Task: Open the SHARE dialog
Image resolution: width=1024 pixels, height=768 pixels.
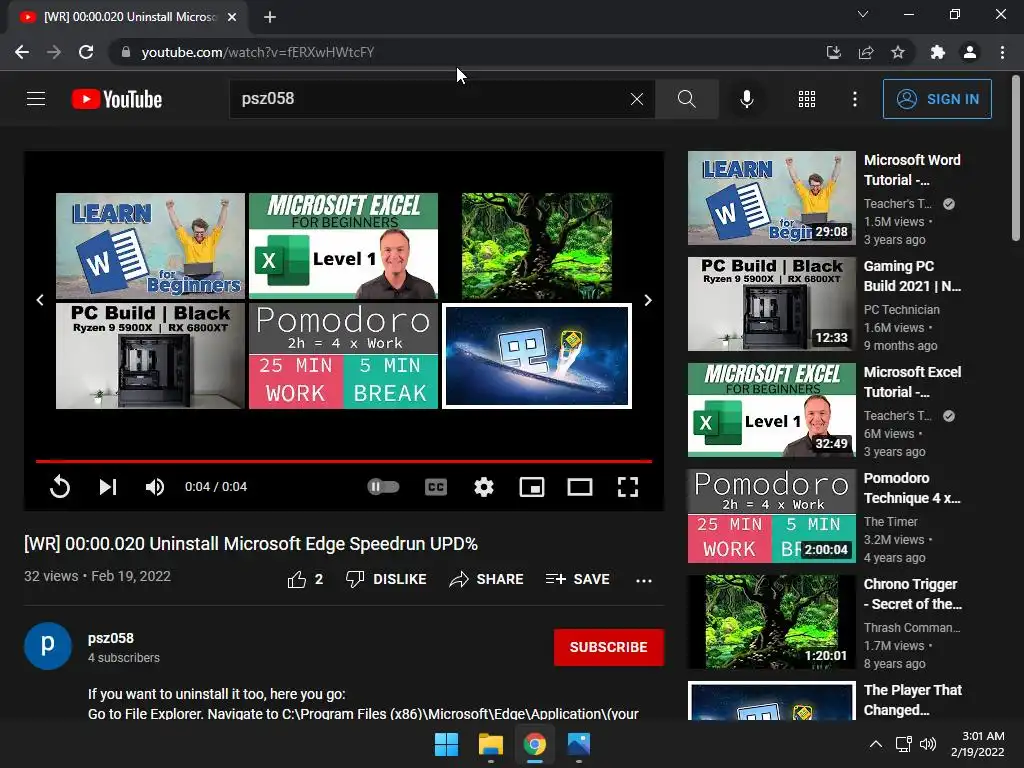Action: pos(487,579)
